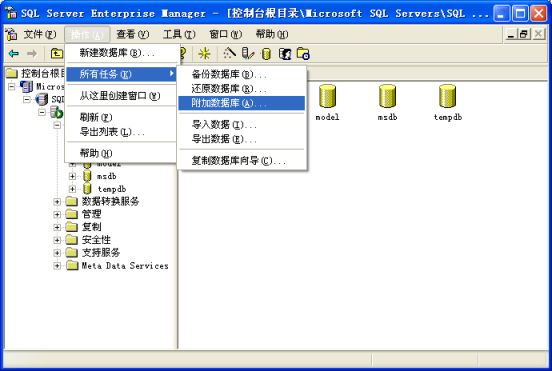Screen dimensions: 552x371
Task: Open the 查看(V) menu
Action: tap(132, 34)
